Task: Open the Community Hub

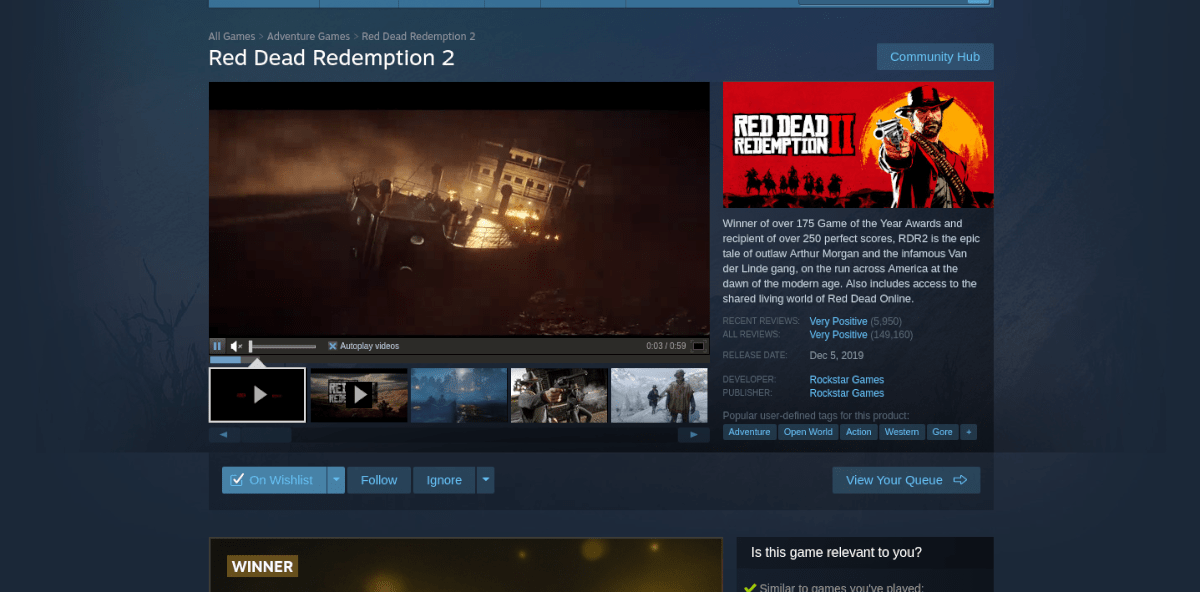Action: pos(935,57)
